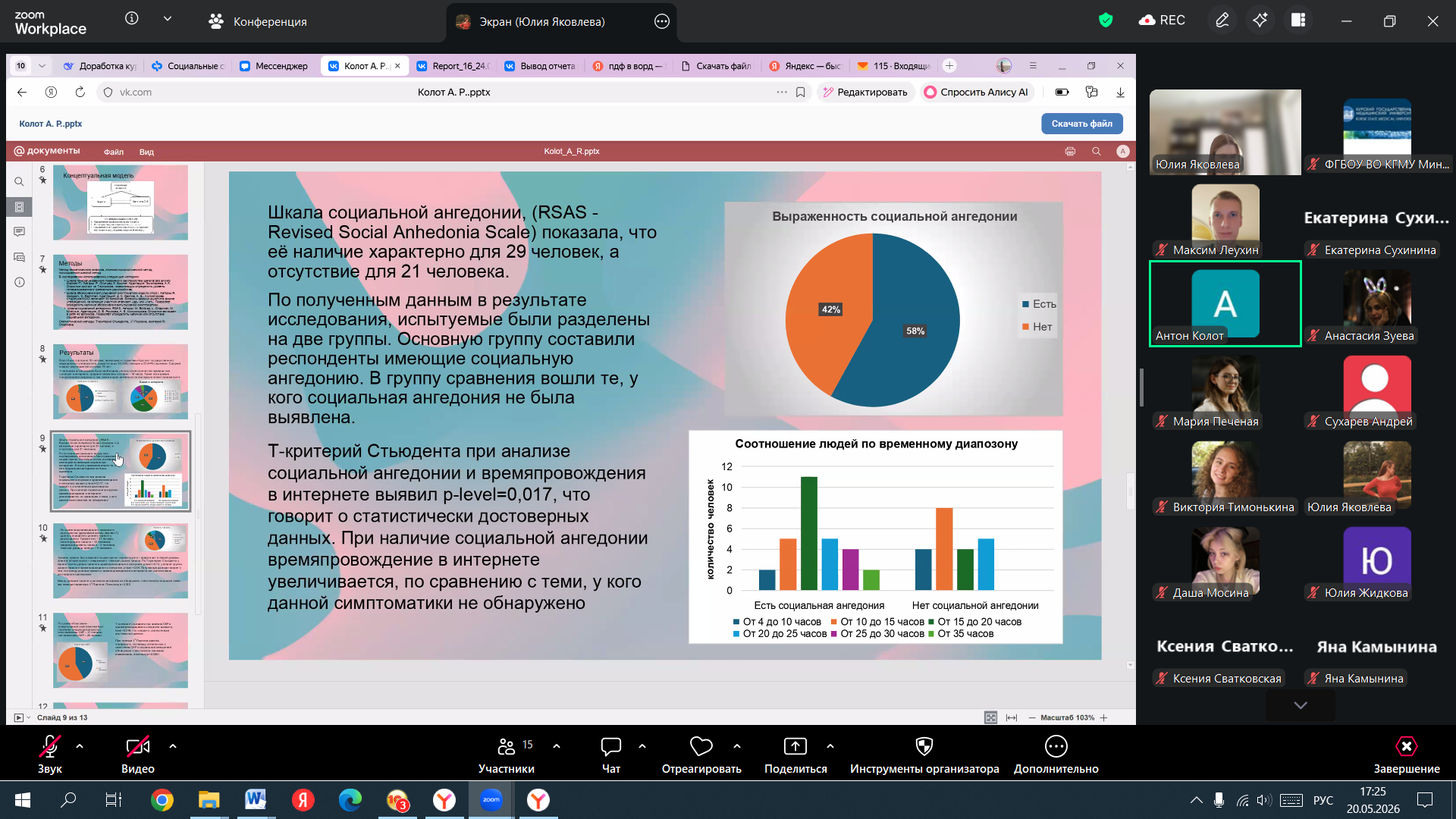
Task: Click the print icon in document toolbar
Action: 1070,151
